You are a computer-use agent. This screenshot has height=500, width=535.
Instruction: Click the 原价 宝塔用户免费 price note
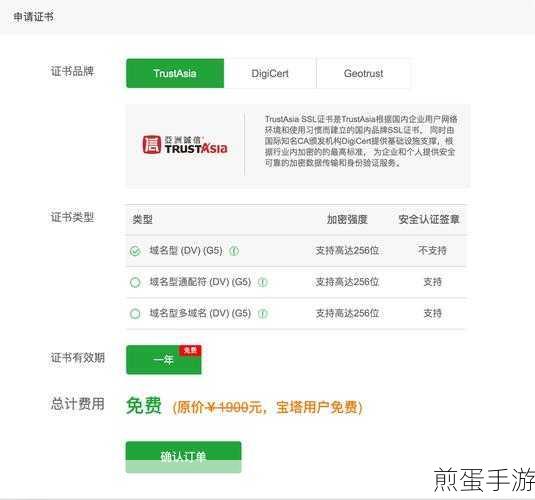(267, 407)
